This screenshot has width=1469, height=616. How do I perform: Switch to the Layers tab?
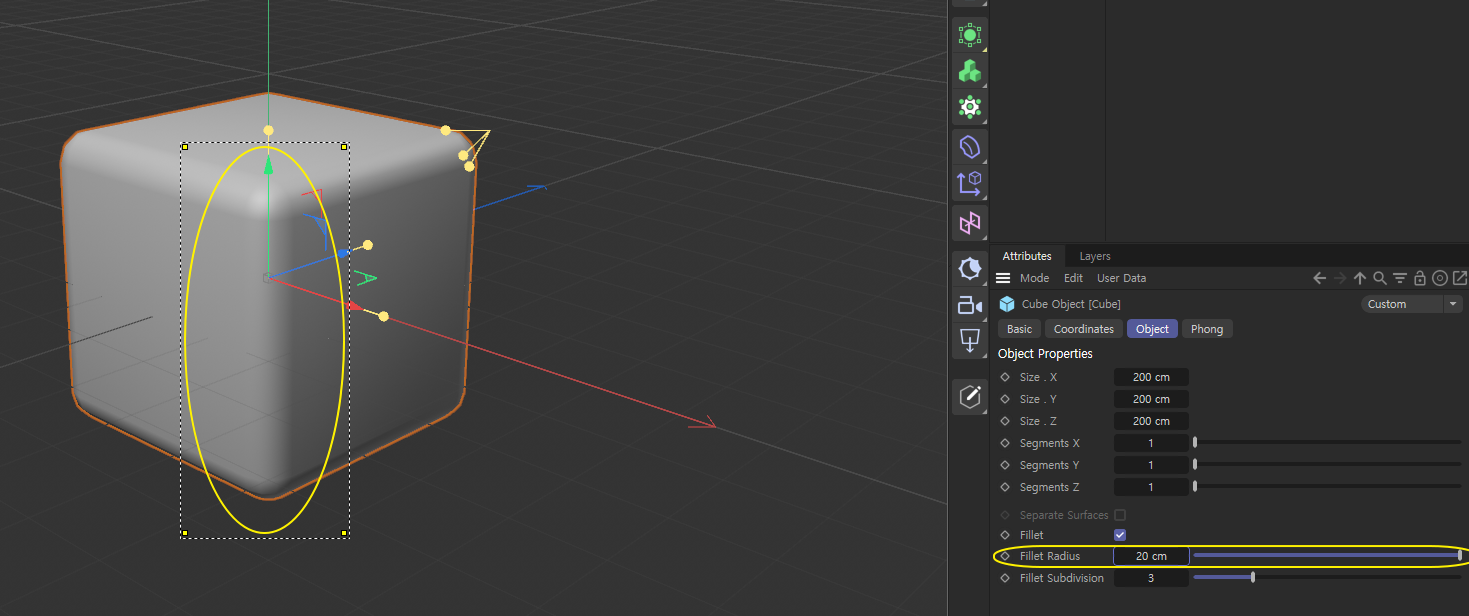(x=1095, y=256)
